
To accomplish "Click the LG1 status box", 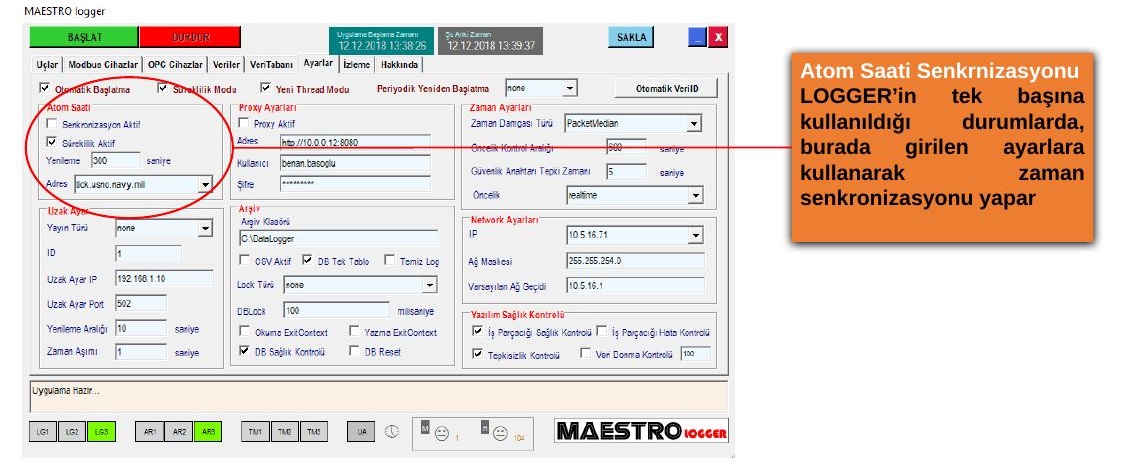I will point(43,431).
